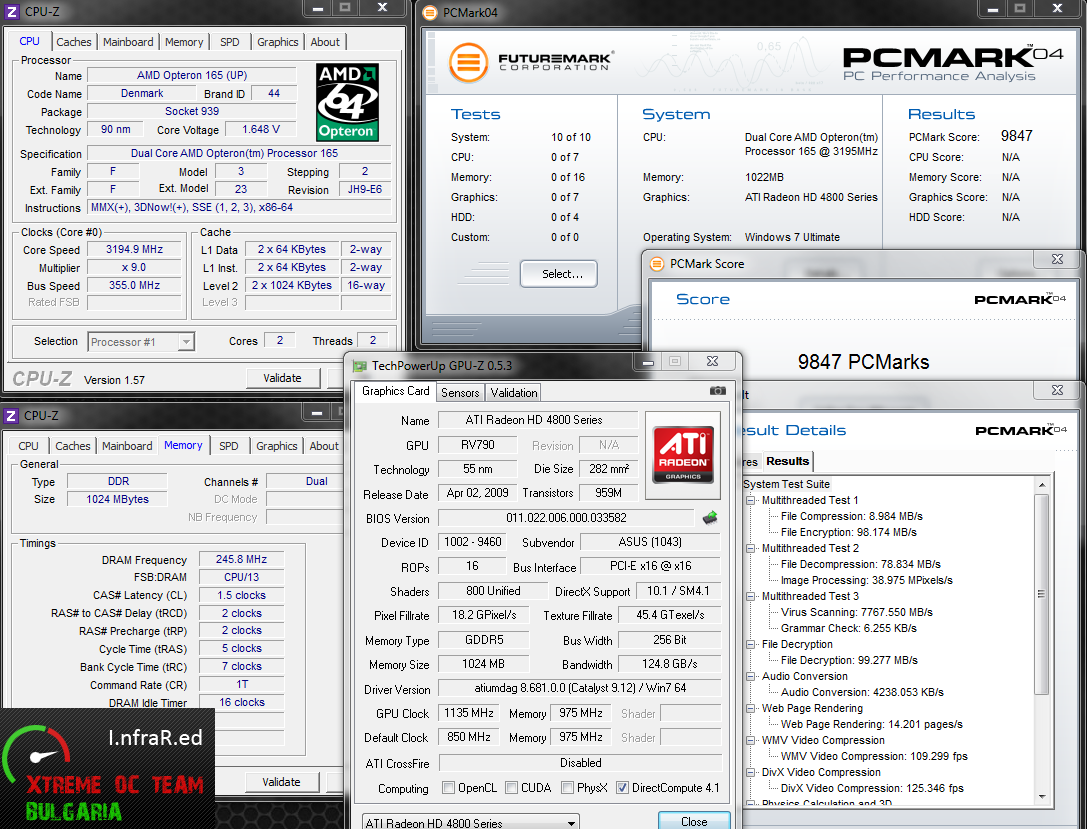Viewport: 1087px width, 829px height.
Task: Click Validate in lower CPU-Z Memory window
Action: click(281, 782)
